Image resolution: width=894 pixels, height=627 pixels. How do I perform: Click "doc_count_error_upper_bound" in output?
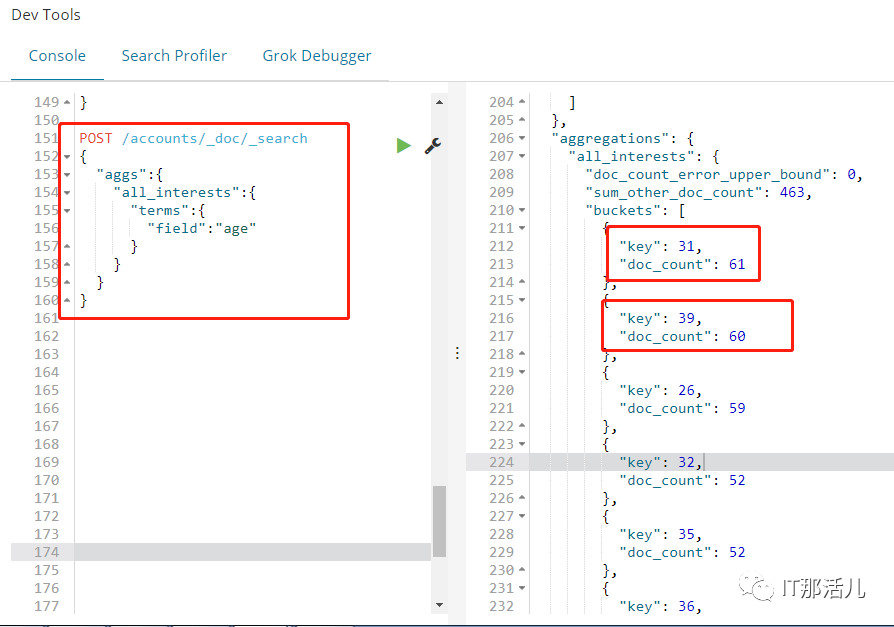tap(708, 174)
